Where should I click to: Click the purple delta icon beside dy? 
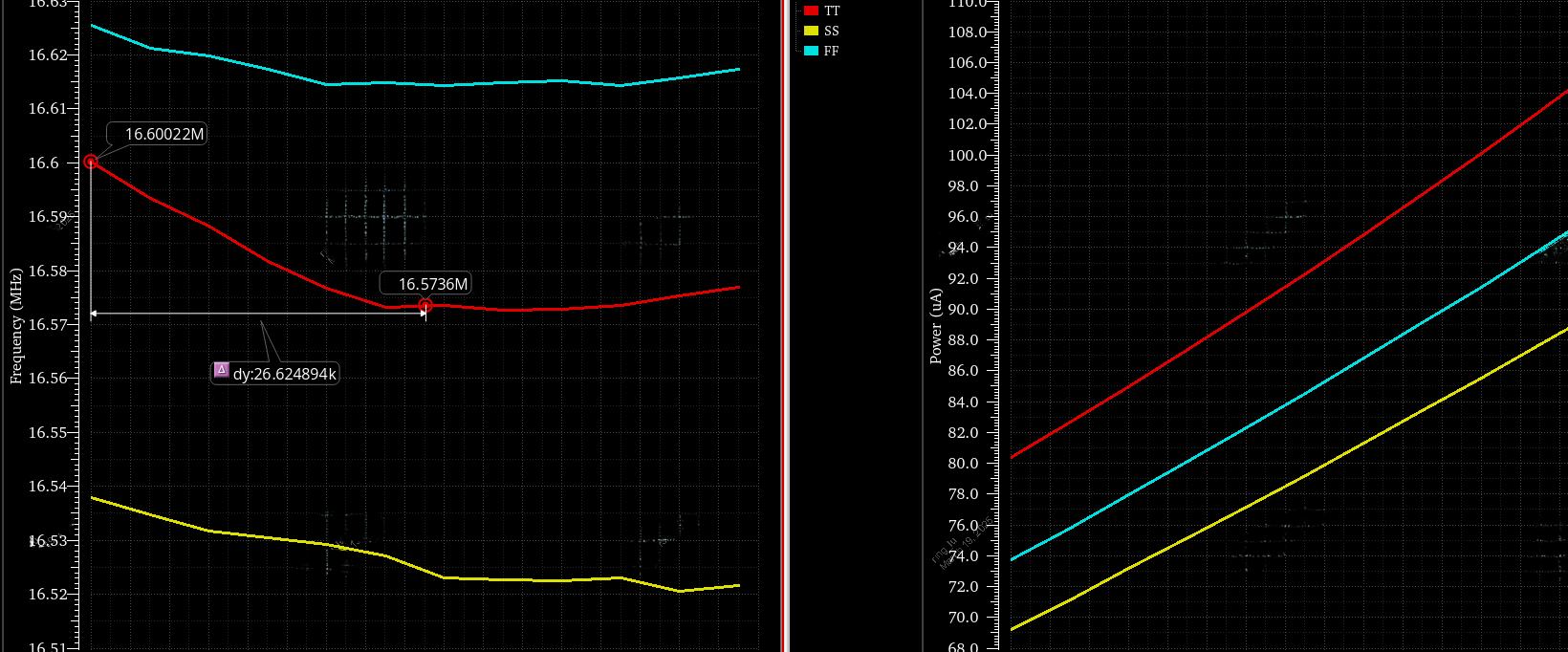tap(221, 371)
